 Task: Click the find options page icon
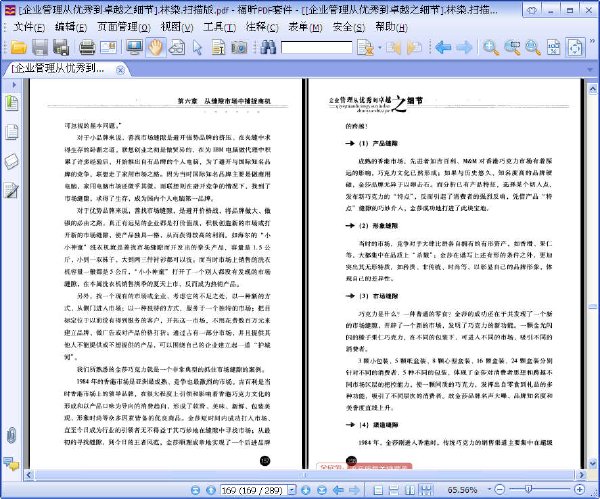tap(365, 48)
